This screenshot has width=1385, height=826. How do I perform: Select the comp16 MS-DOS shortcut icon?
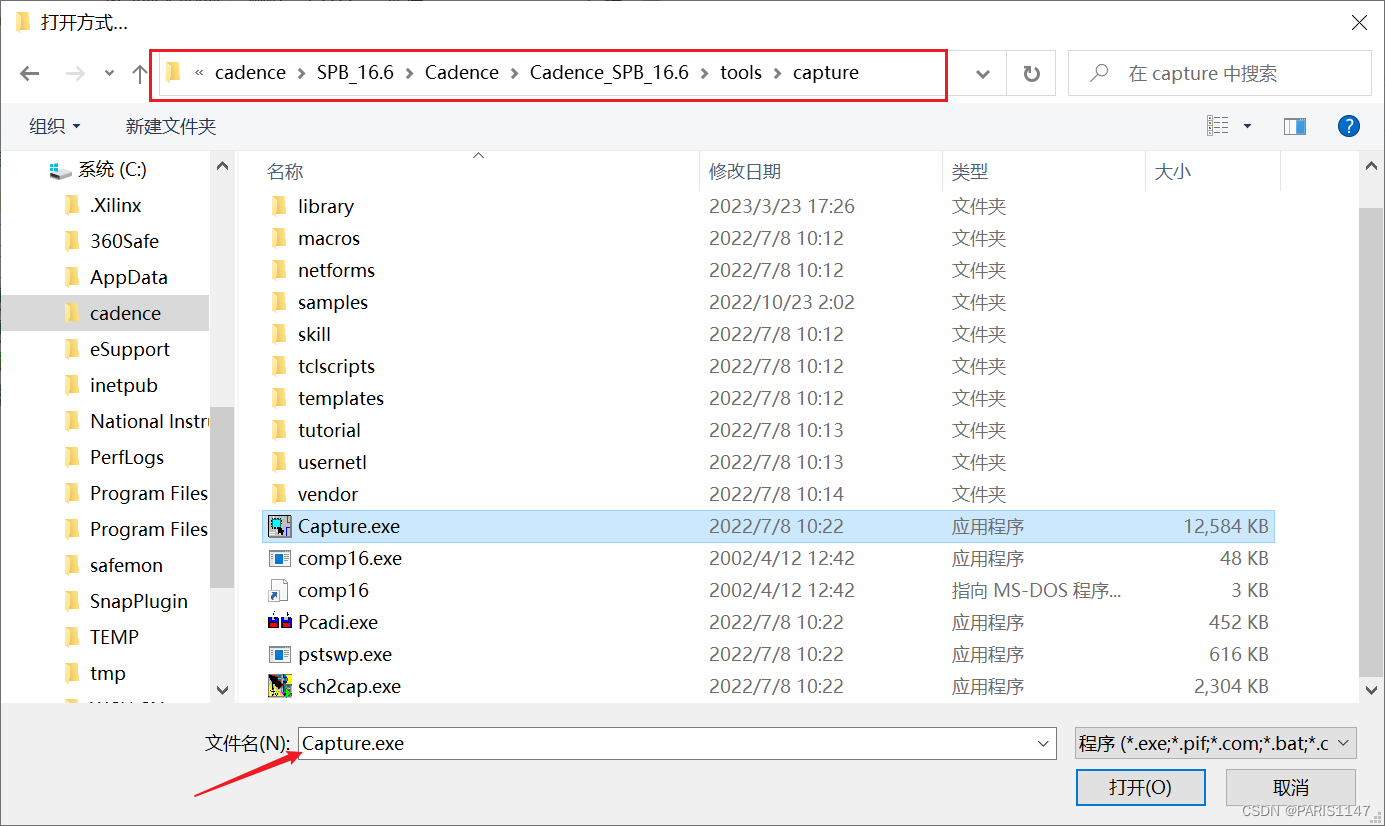pyautogui.click(x=280, y=590)
